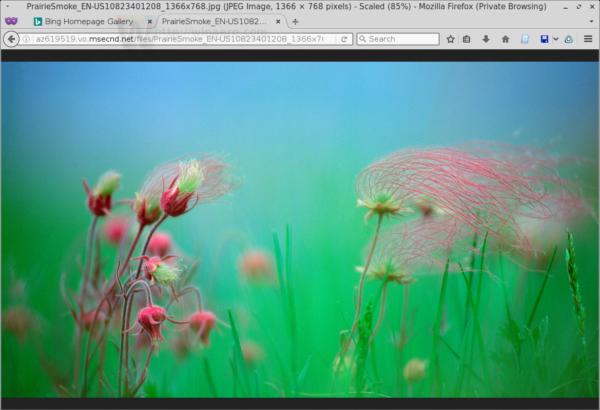Close the PrairieSmoke image tab
The width and height of the screenshot is (600, 410).
[x=278, y=22]
